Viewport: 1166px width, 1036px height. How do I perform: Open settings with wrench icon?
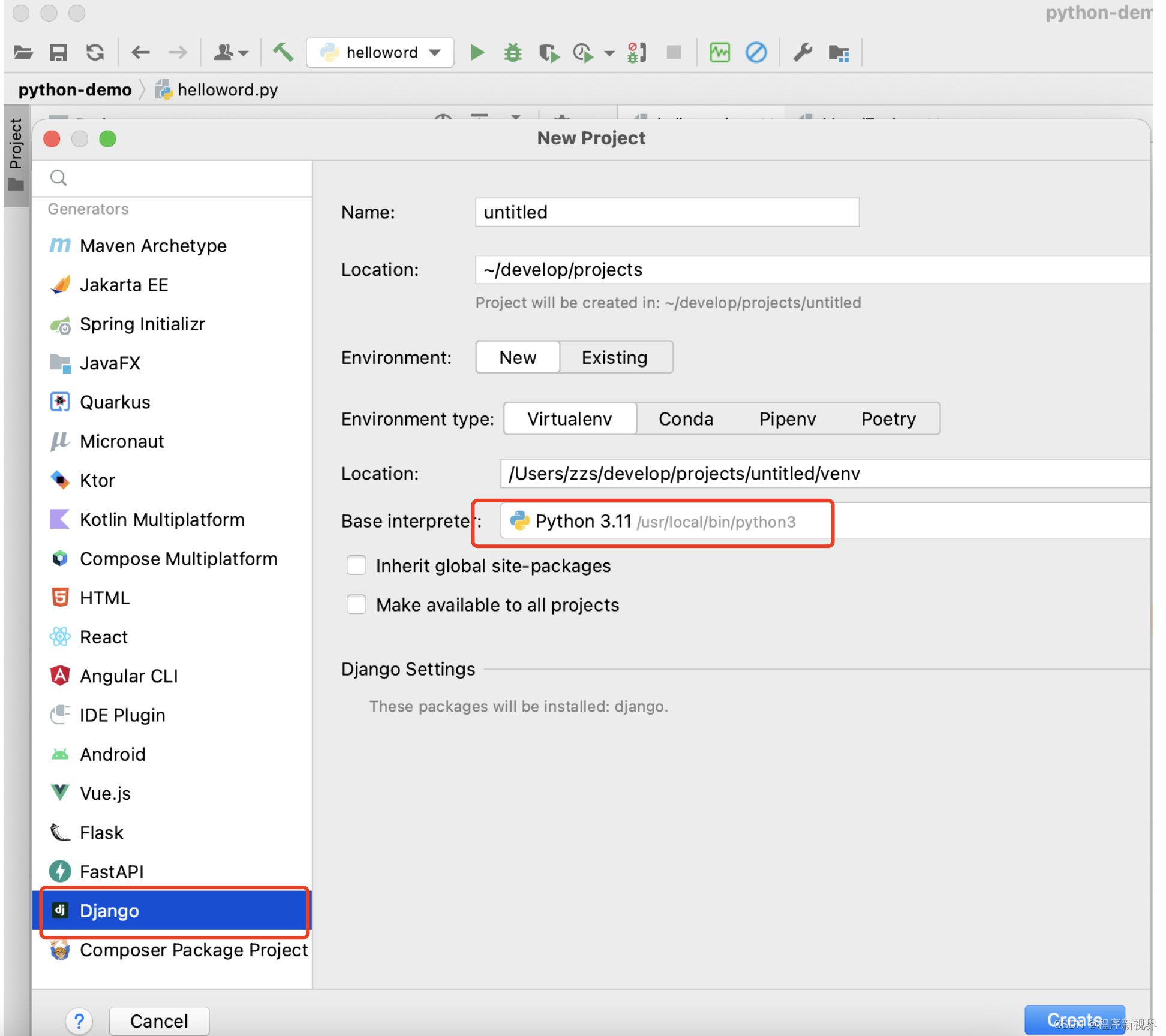[803, 53]
